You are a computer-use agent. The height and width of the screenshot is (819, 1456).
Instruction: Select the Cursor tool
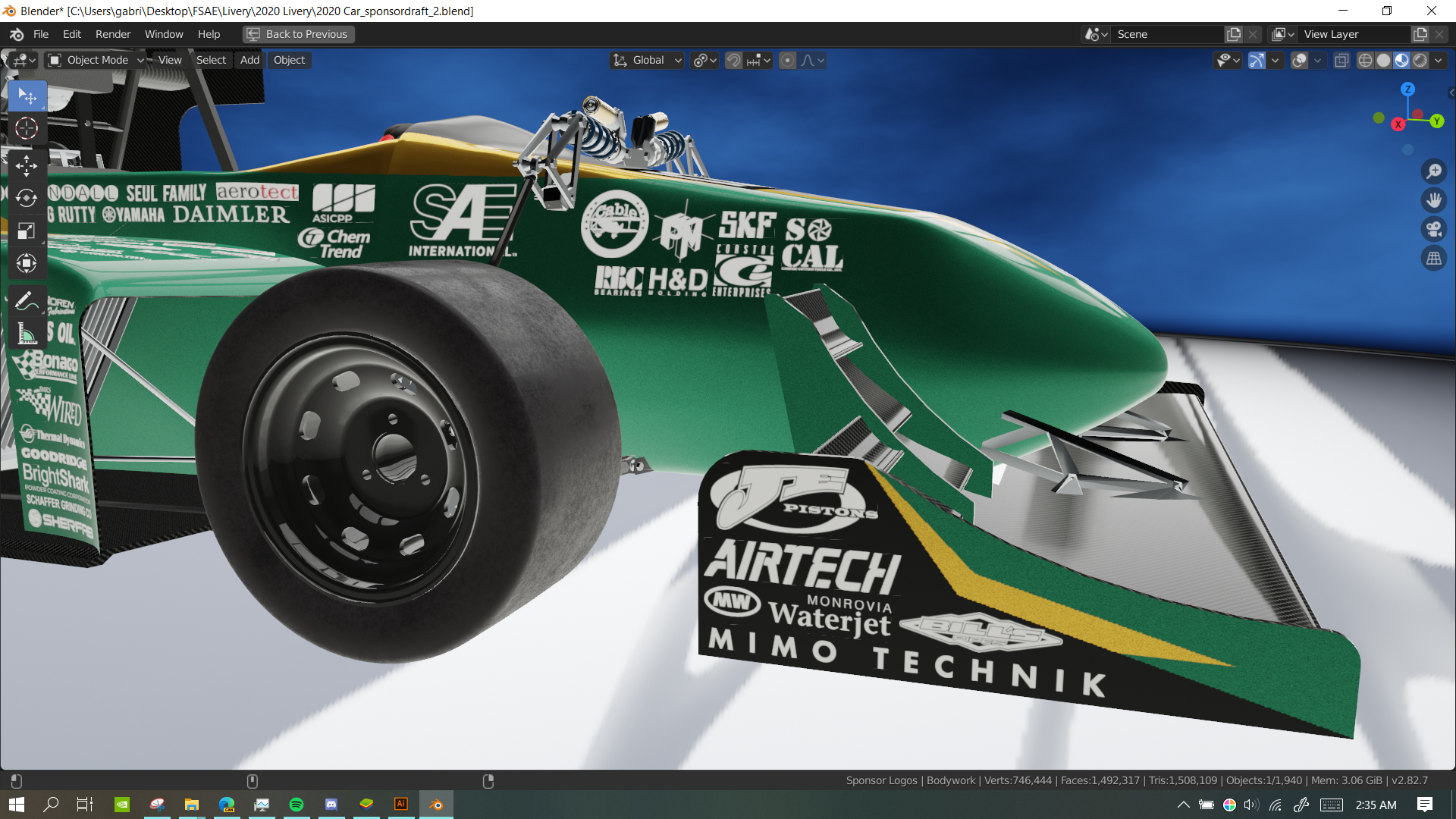tap(27, 128)
